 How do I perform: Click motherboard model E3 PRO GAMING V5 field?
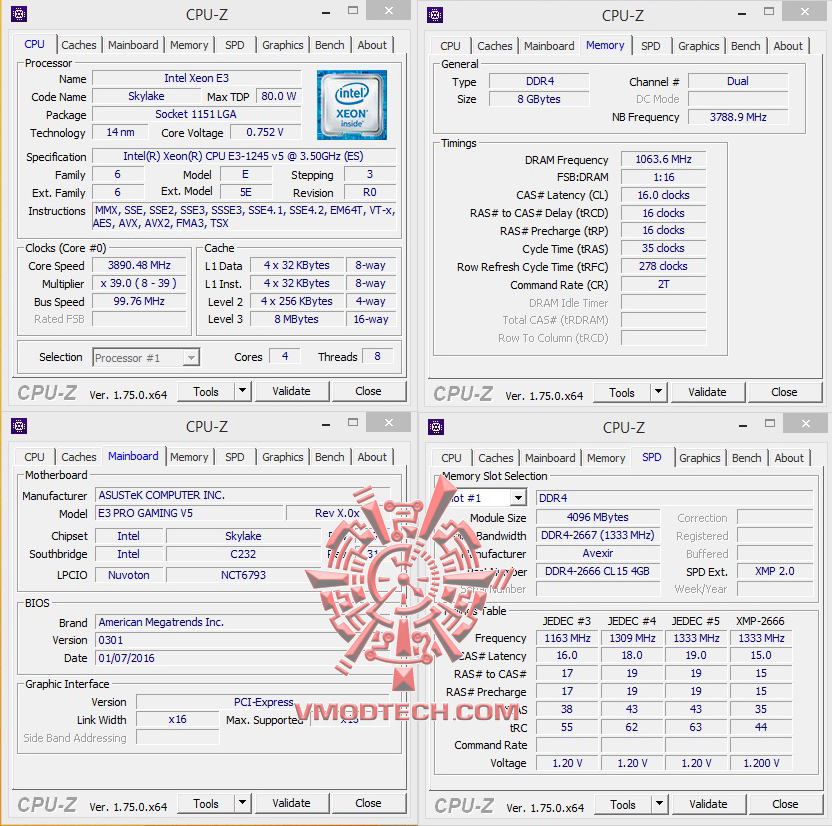pyautogui.click(x=189, y=513)
